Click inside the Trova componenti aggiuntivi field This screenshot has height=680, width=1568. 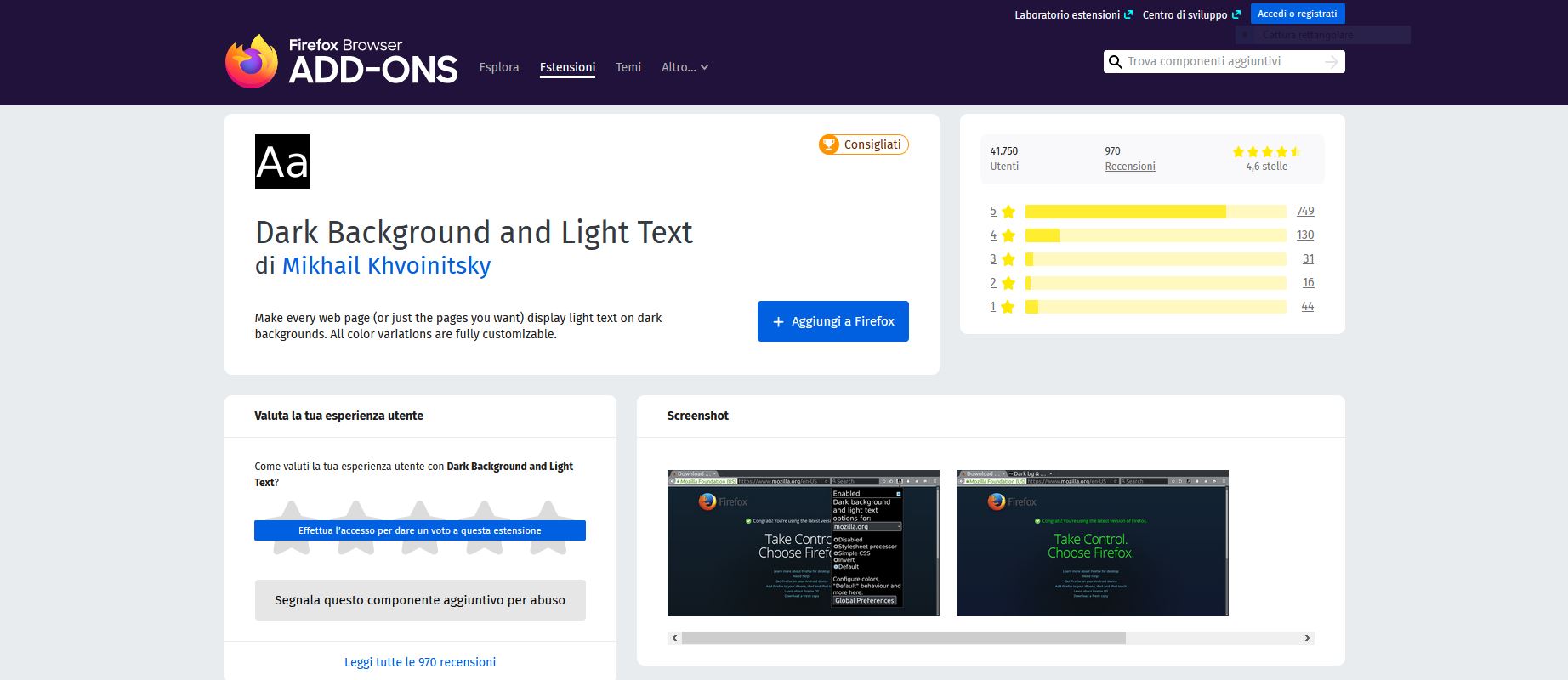point(1223,62)
